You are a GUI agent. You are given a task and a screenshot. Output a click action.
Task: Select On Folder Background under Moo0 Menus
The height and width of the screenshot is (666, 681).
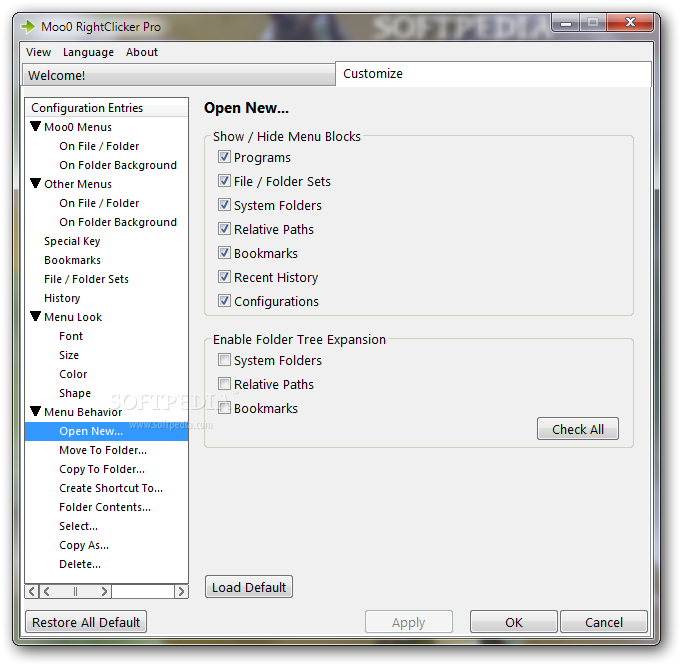tap(118, 165)
